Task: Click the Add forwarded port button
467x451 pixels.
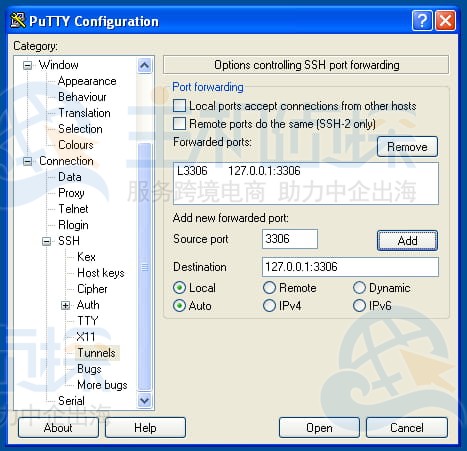Action: click(407, 240)
